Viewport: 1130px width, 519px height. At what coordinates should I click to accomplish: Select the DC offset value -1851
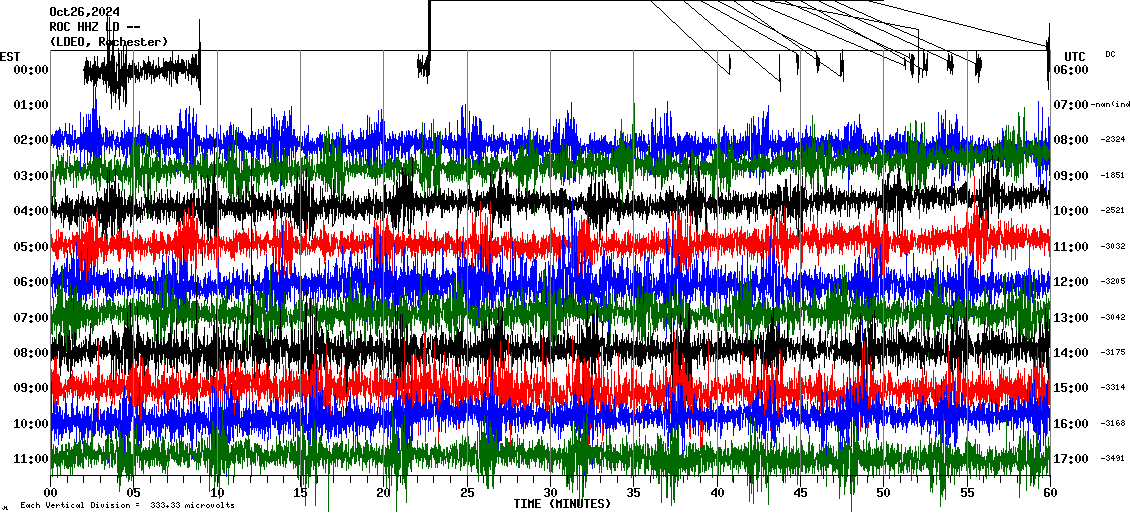[x=1111, y=175]
